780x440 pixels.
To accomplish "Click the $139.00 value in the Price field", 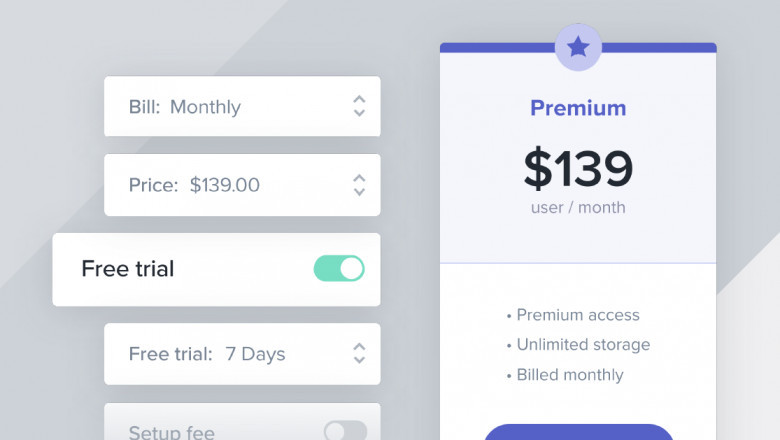I will coord(224,185).
